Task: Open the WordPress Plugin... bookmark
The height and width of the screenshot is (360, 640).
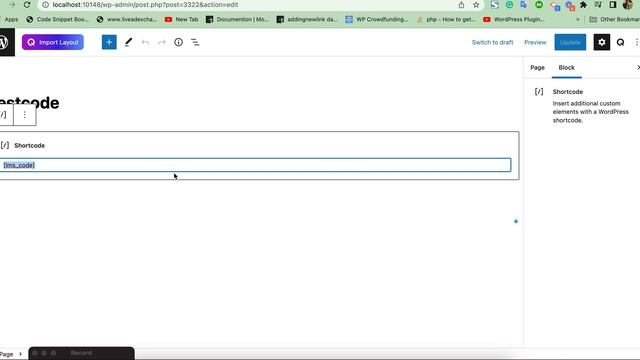Action: tap(513, 19)
